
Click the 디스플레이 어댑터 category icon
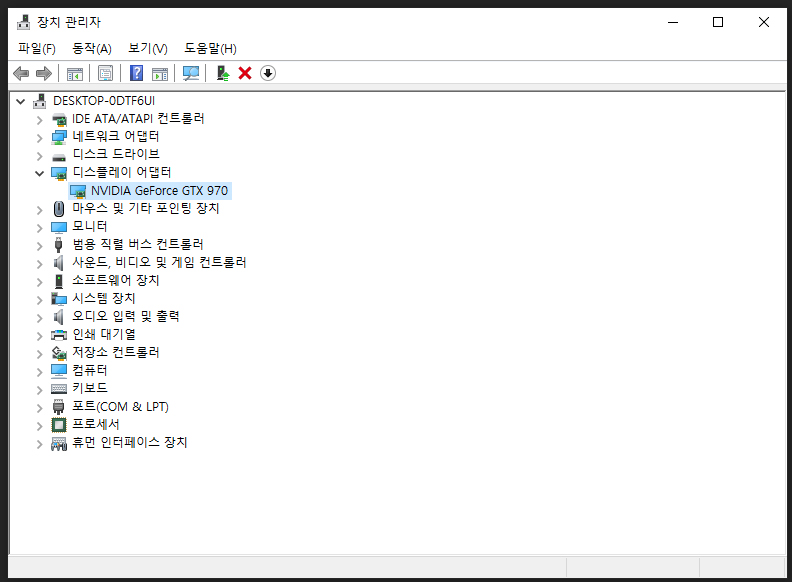click(x=59, y=173)
